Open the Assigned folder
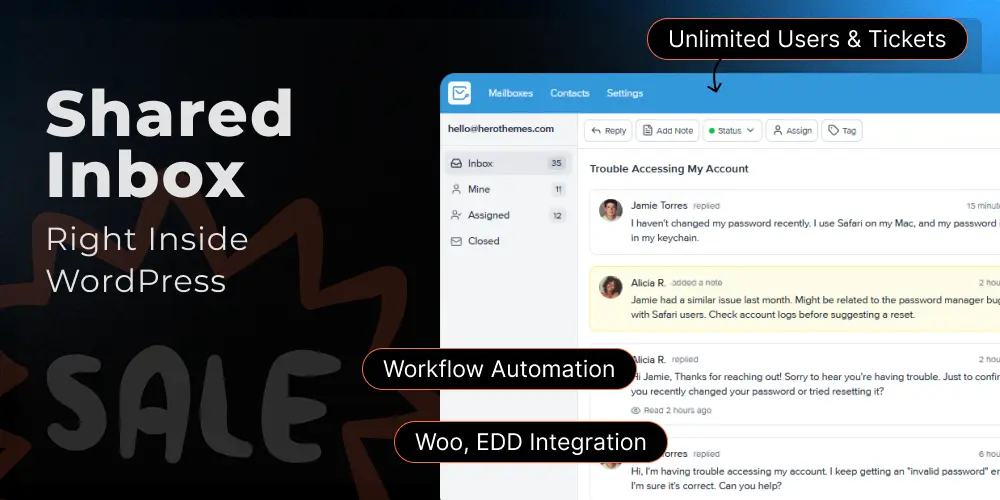Viewport: 1000px width, 500px height. coord(488,215)
